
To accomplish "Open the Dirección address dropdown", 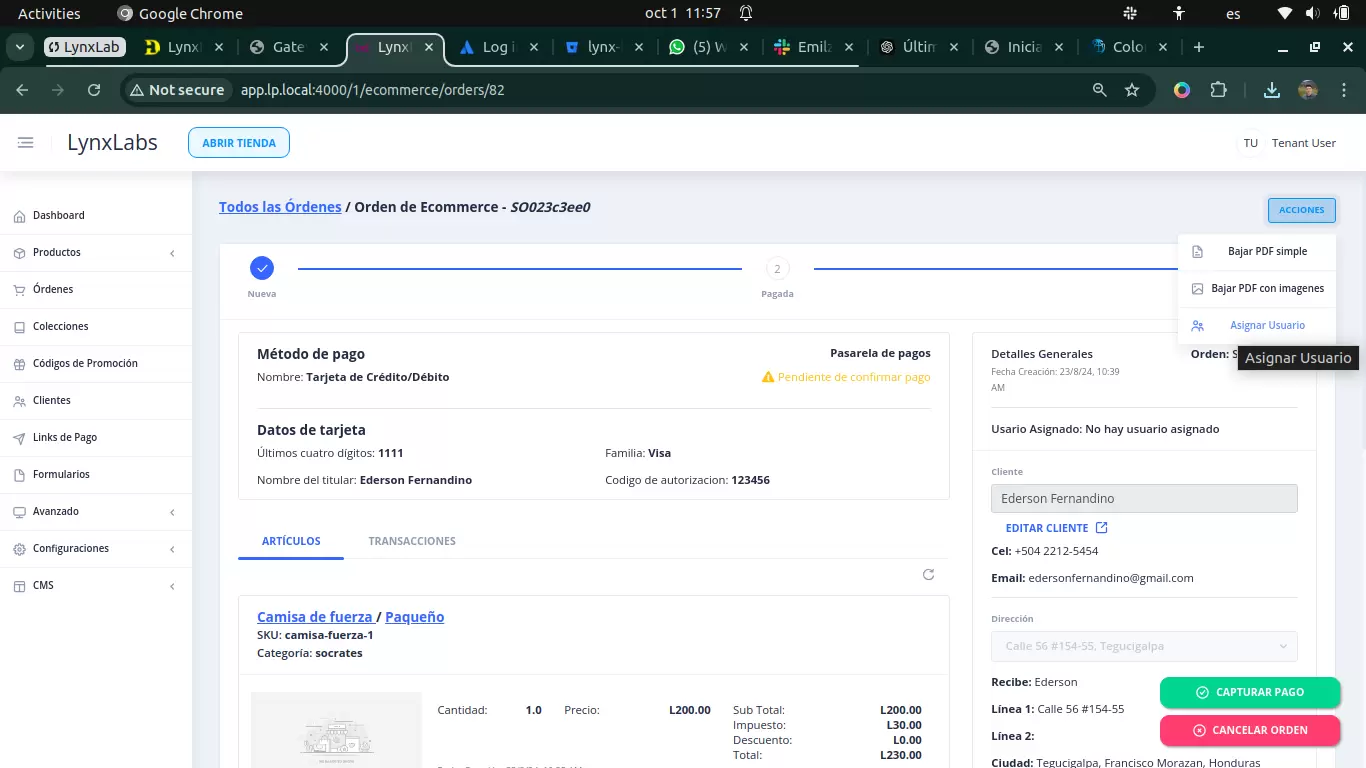I will coord(1144,646).
